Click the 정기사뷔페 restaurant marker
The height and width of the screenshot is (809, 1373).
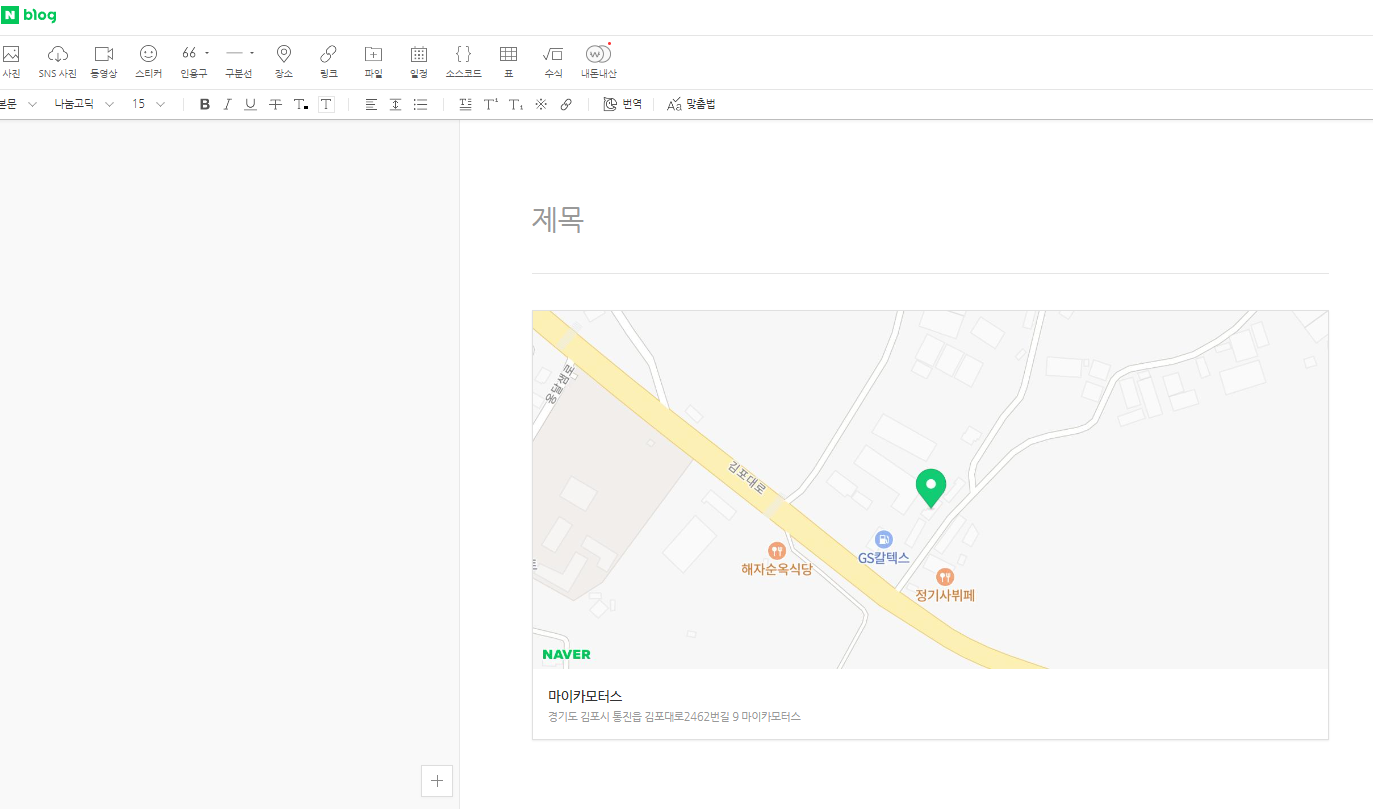[944, 585]
